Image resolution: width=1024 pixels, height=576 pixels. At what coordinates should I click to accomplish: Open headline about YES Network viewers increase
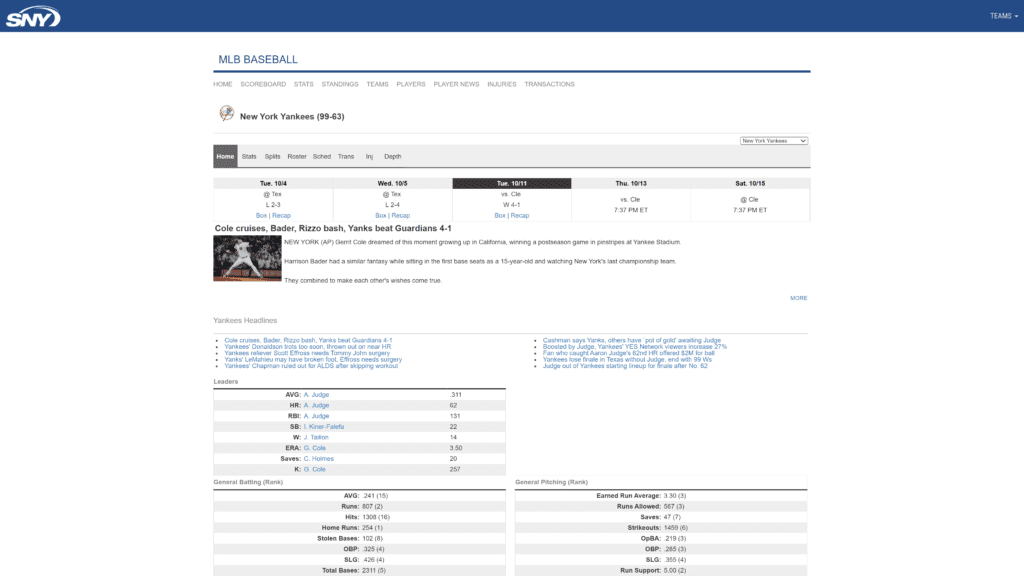[635, 347]
